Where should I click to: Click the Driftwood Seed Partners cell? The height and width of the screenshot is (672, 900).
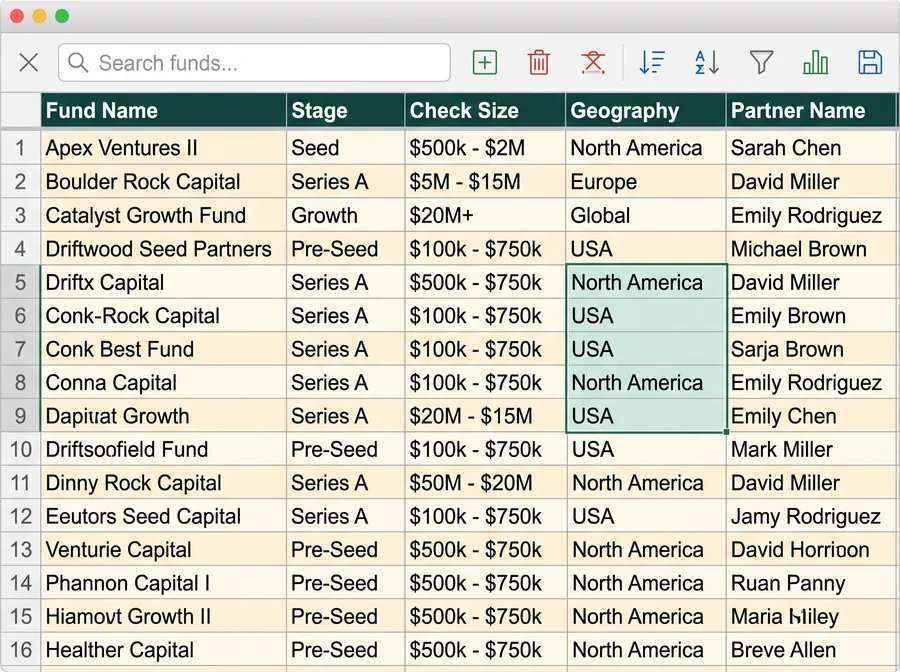coord(164,248)
